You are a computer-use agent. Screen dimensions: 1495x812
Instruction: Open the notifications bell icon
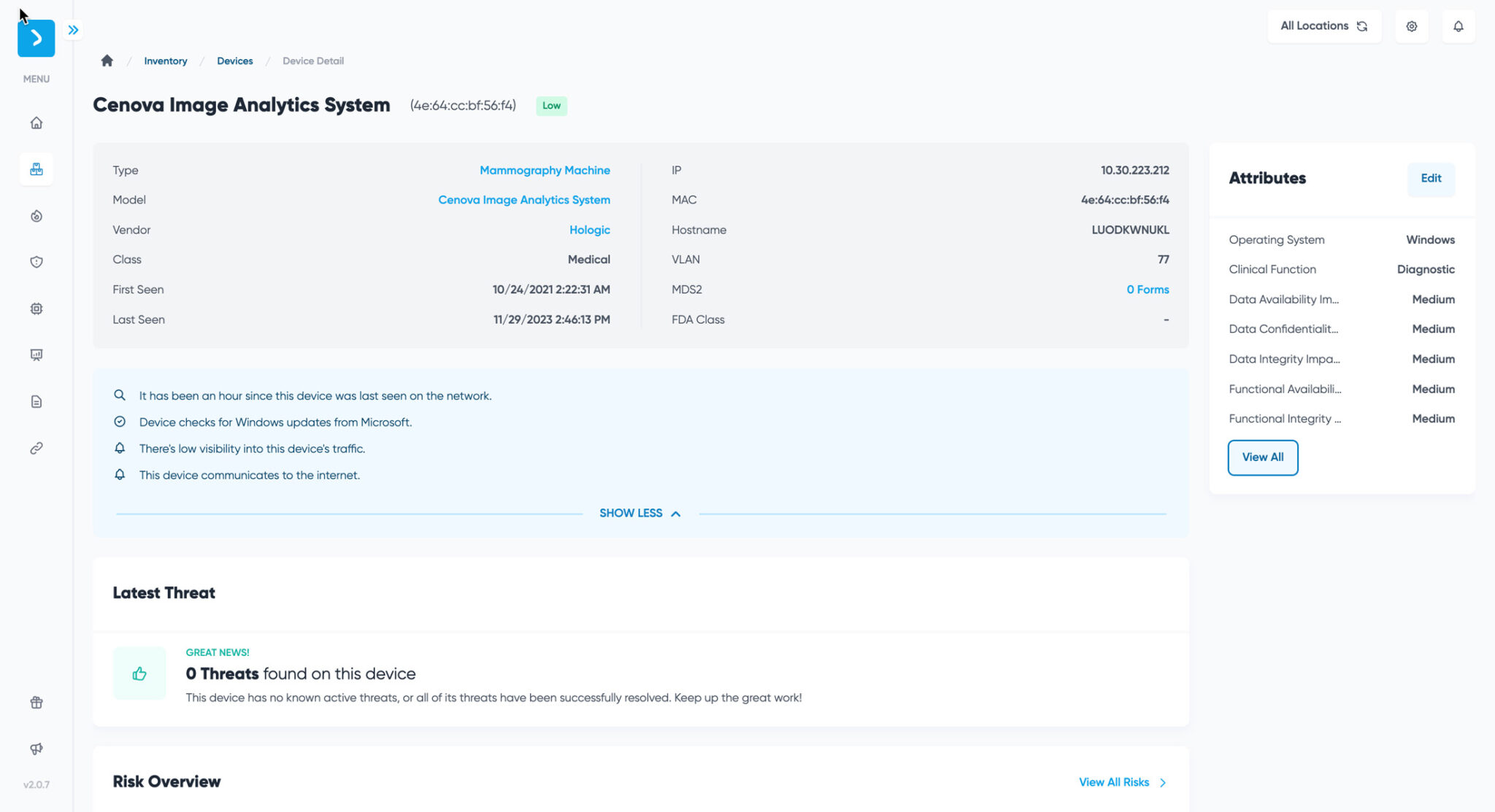coord(1459,26)
